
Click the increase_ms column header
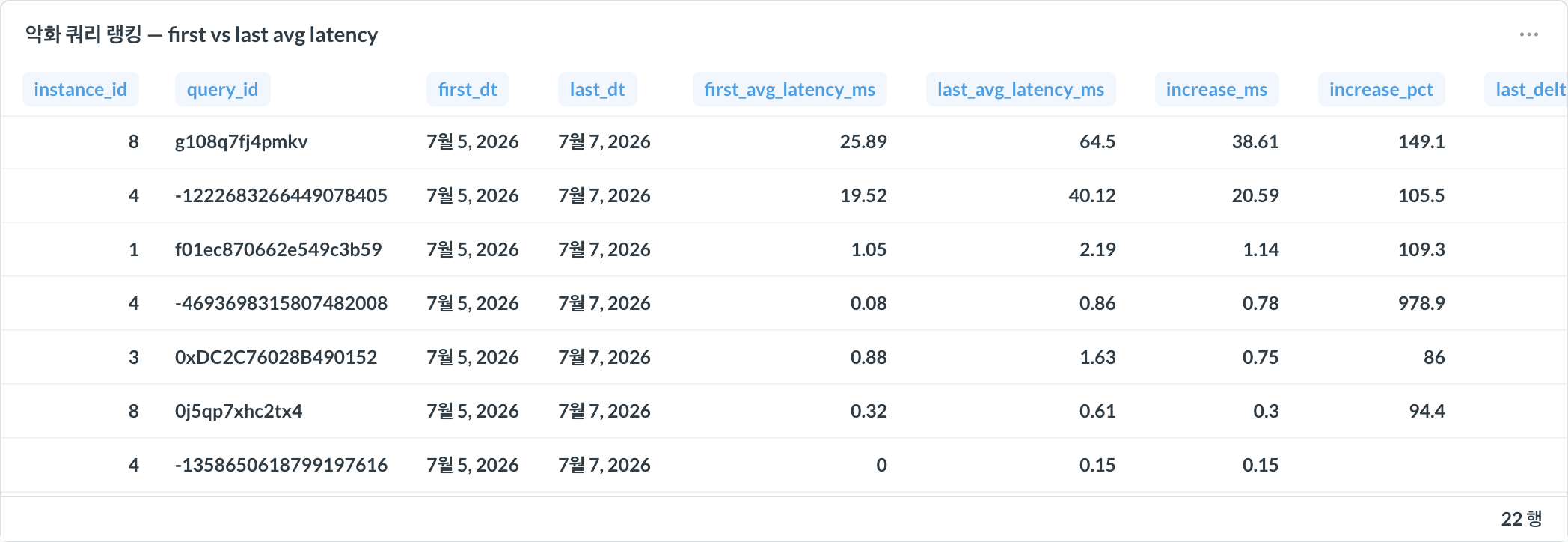coord(1217,89)
